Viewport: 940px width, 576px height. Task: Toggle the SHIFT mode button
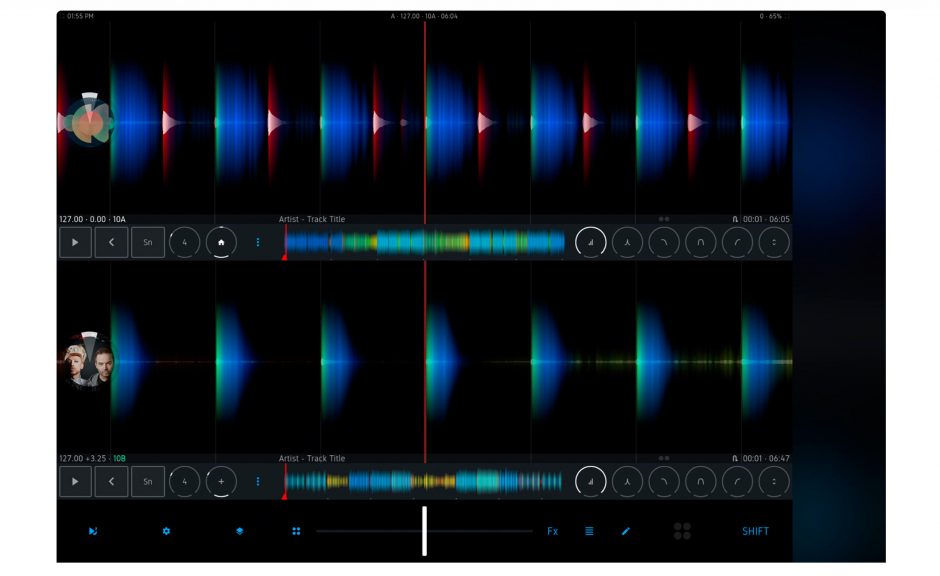pyautogui.click(x=753, y=531)
